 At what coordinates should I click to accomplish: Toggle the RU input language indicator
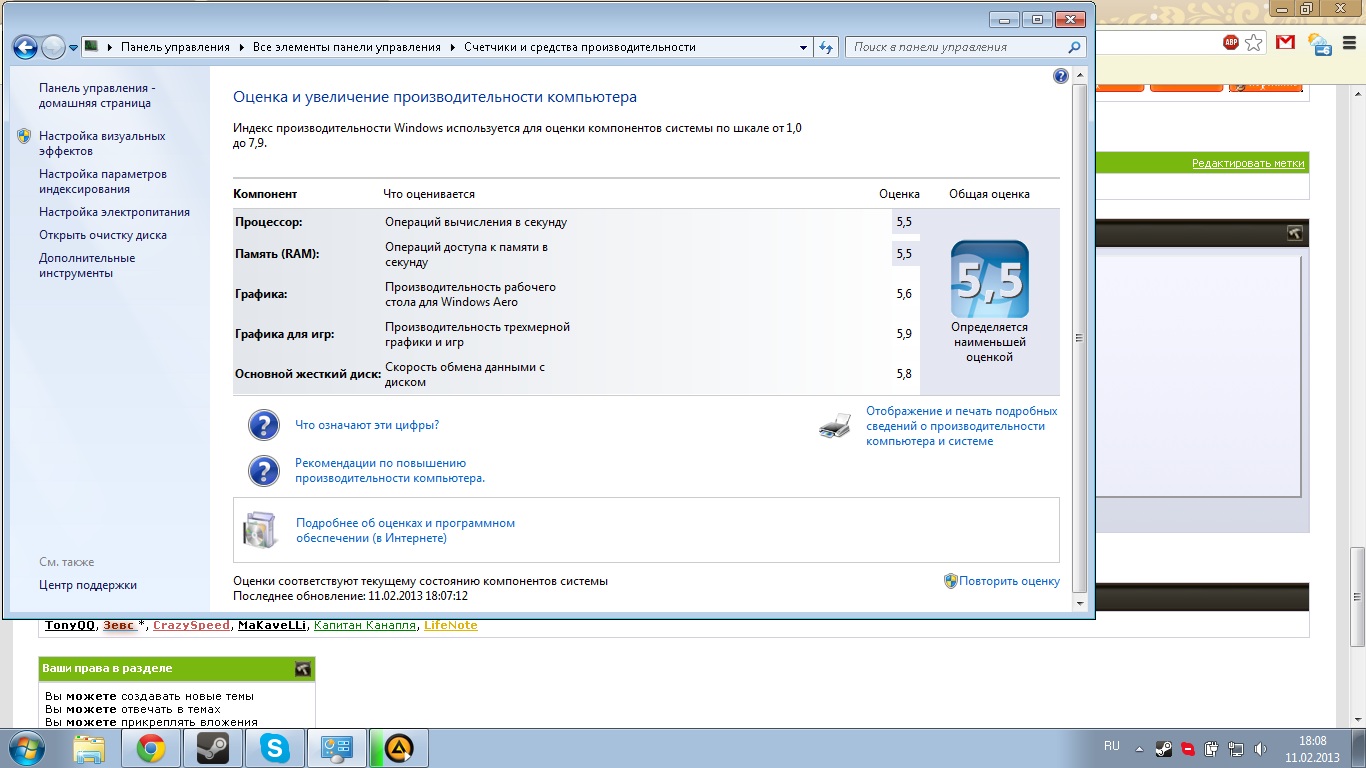coord(1111,747)
